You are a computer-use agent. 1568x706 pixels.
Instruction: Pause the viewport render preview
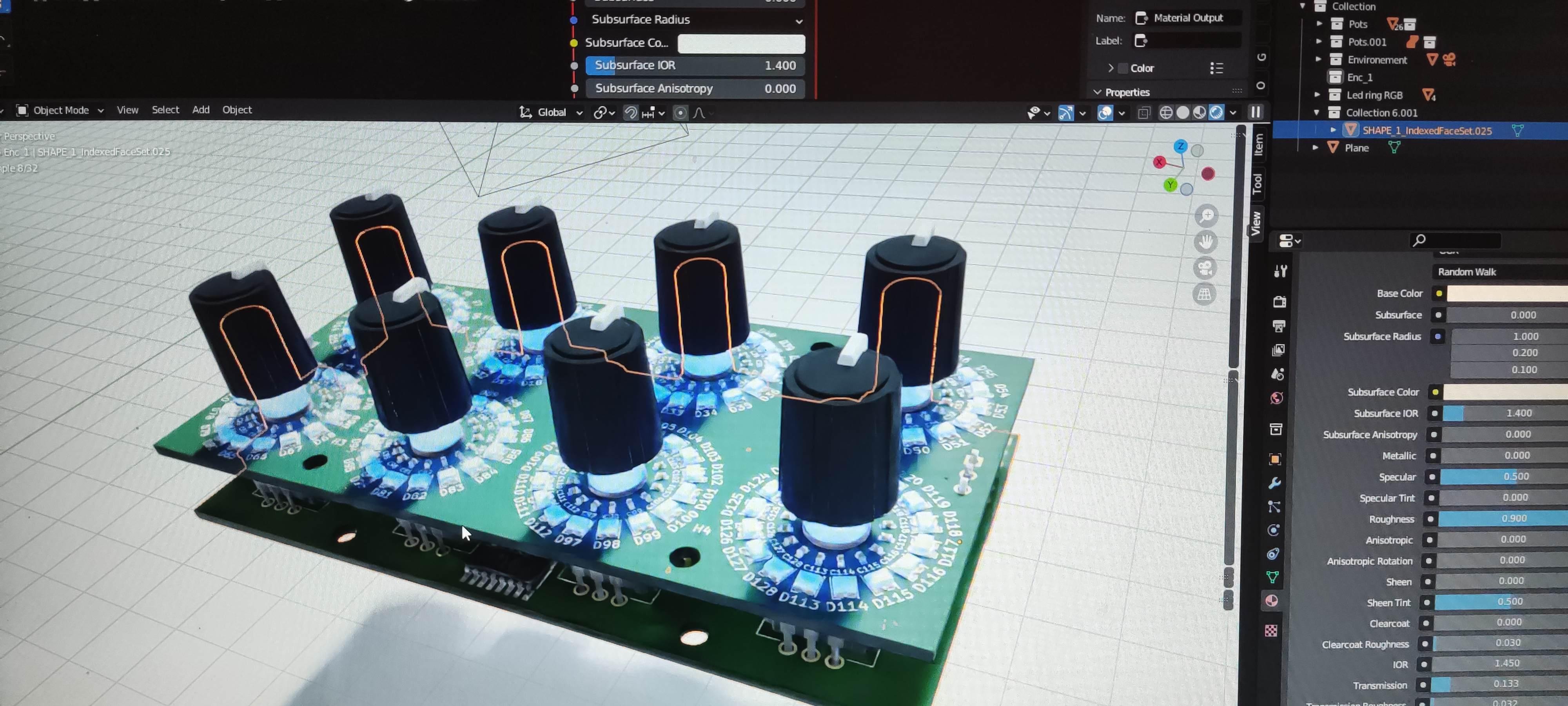click(1255, 112)
